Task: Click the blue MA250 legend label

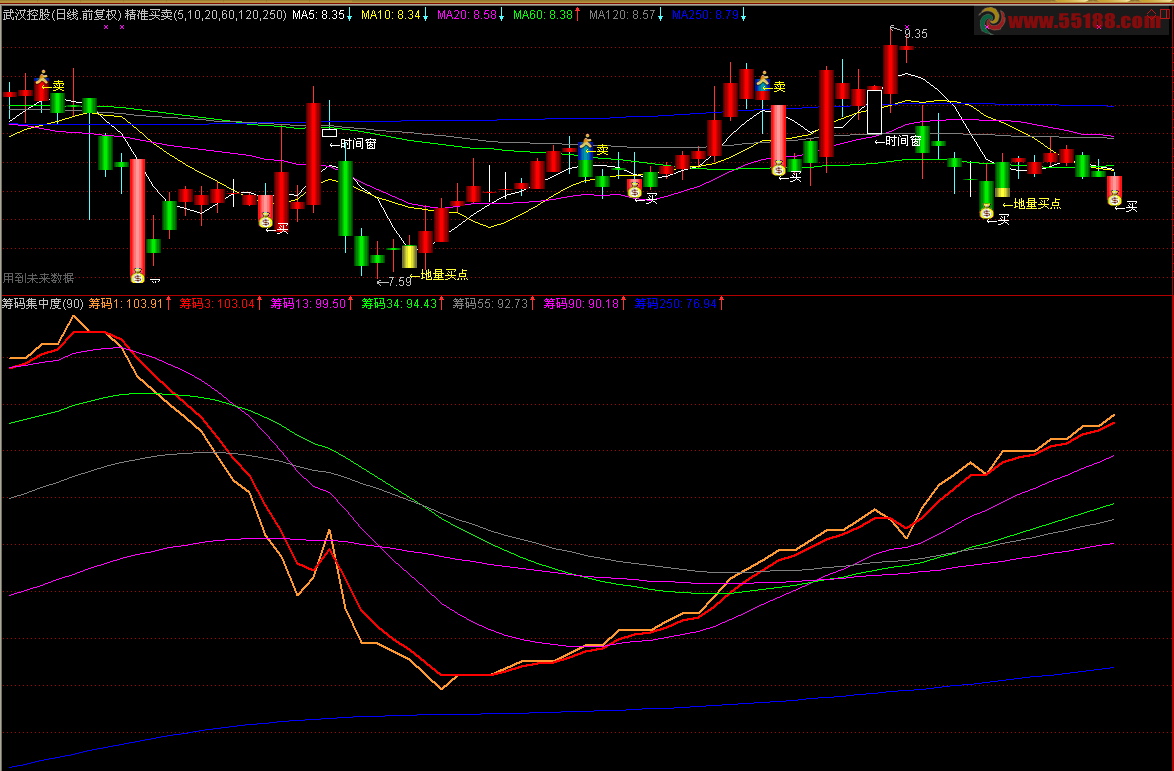Action: click(x=709, y=15)
